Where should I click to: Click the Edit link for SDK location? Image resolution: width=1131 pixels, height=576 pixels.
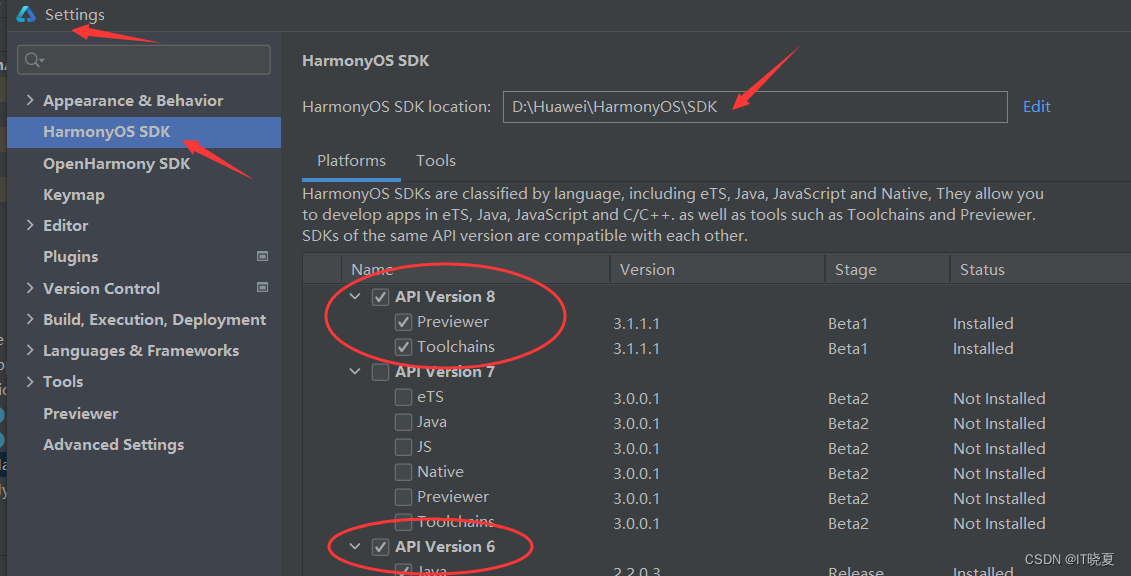tap(1037, 107)
